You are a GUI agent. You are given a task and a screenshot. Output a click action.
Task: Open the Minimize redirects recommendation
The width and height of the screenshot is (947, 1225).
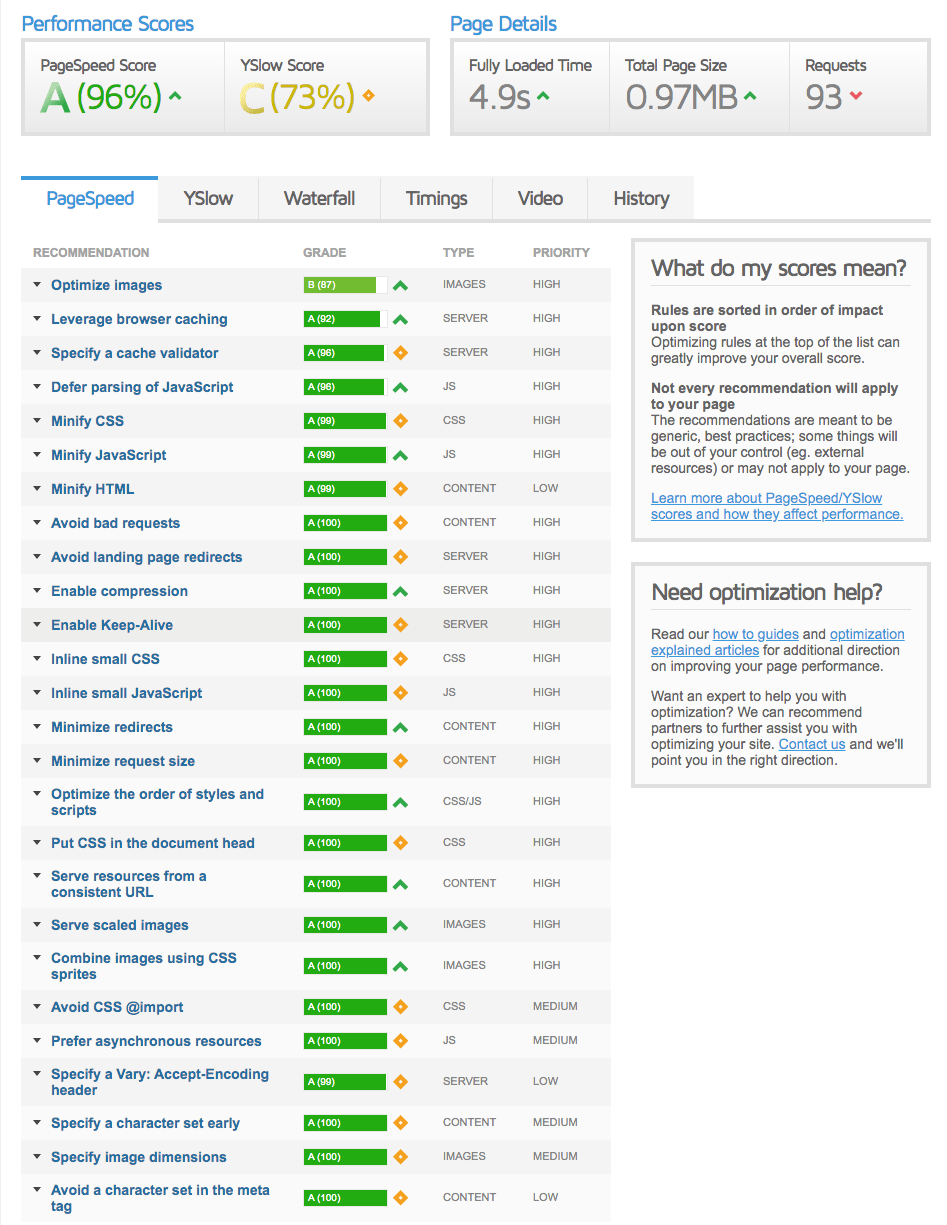click(112, 727)
